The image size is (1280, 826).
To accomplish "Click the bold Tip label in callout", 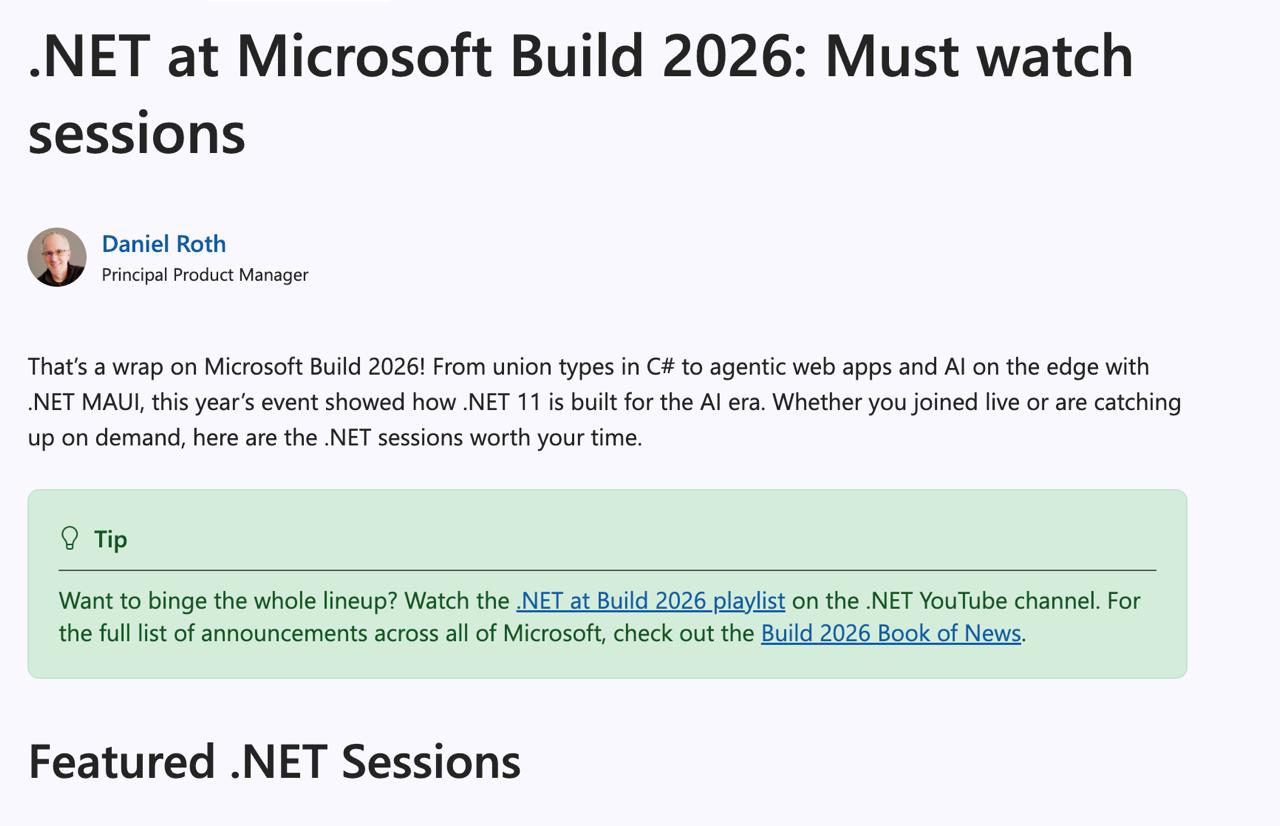I will pos(110,539).
